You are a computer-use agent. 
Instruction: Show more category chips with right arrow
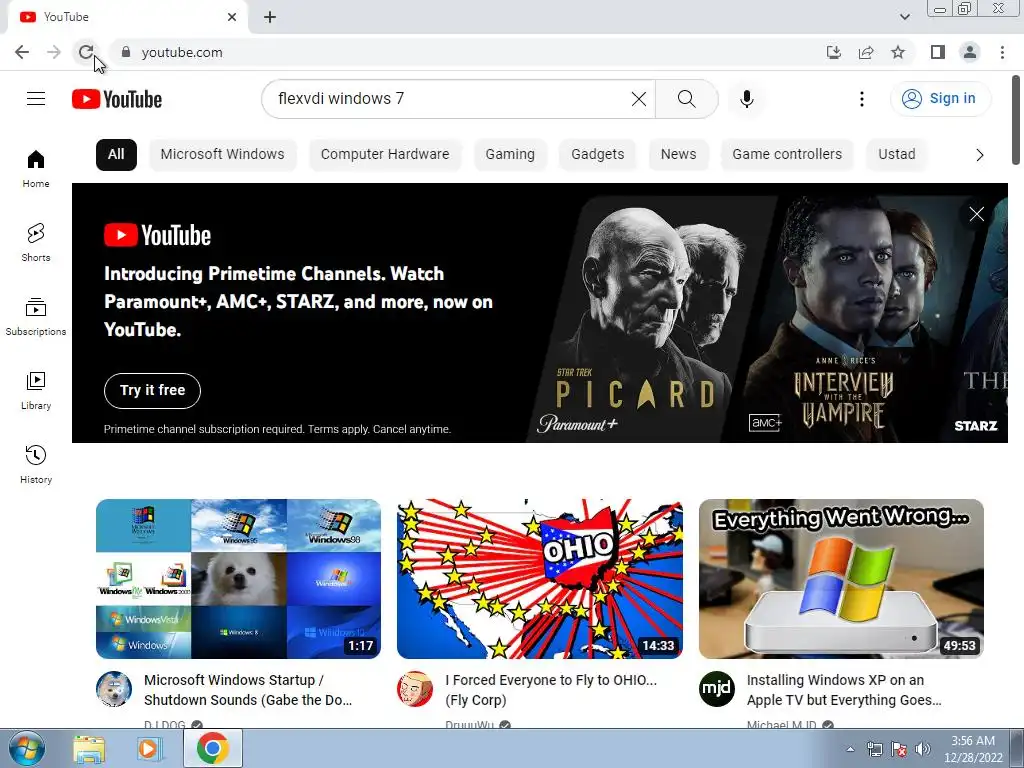pos(979,155)
